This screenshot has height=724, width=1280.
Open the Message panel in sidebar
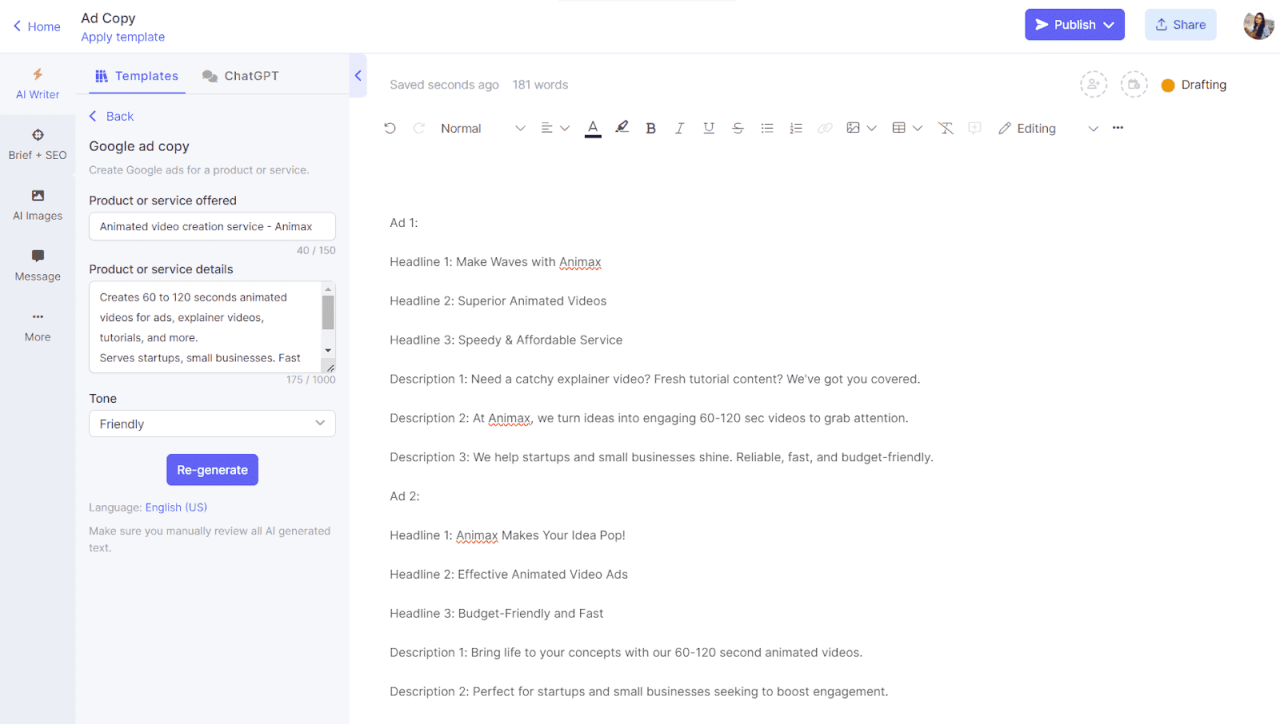tap(37, 266)
